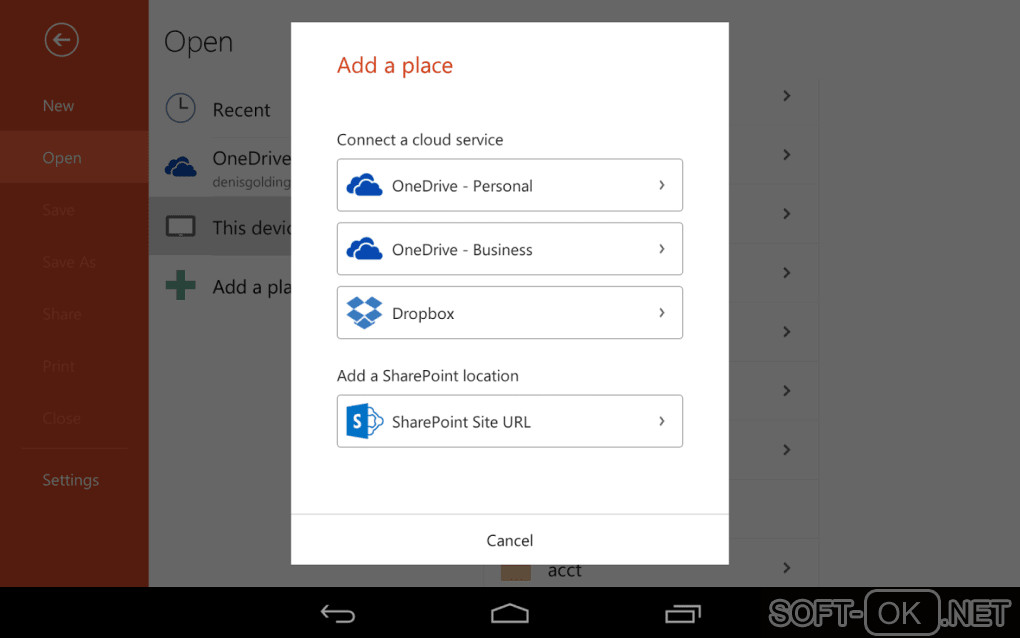Open the This device entry

coord(220,226)
